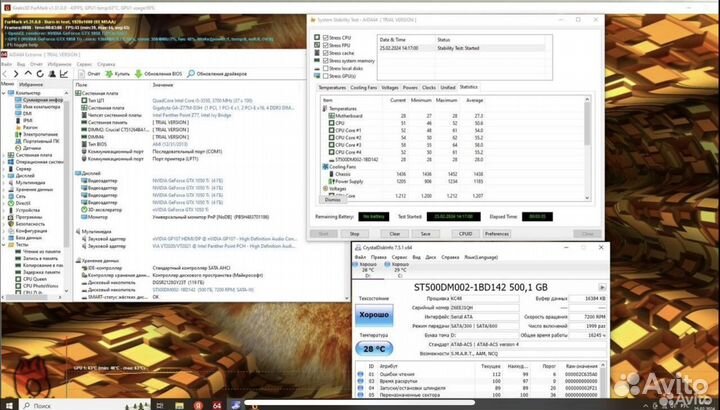Image resolution: width=720 pixels, height=410 pixels.
Task: Click the Refresh icon in AIDA64 toolbar
Action: (38, 73)
